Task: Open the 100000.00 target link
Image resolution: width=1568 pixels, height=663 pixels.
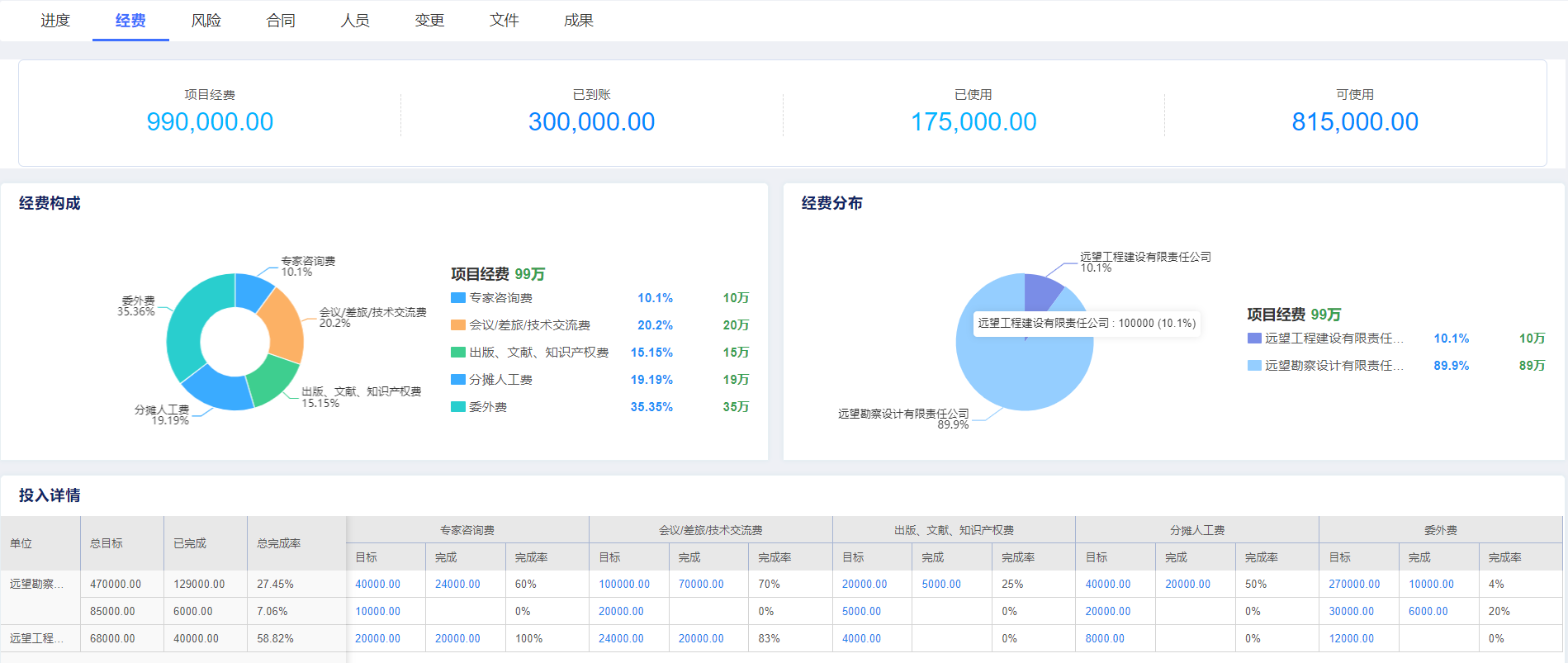Action: coord(624,584)
